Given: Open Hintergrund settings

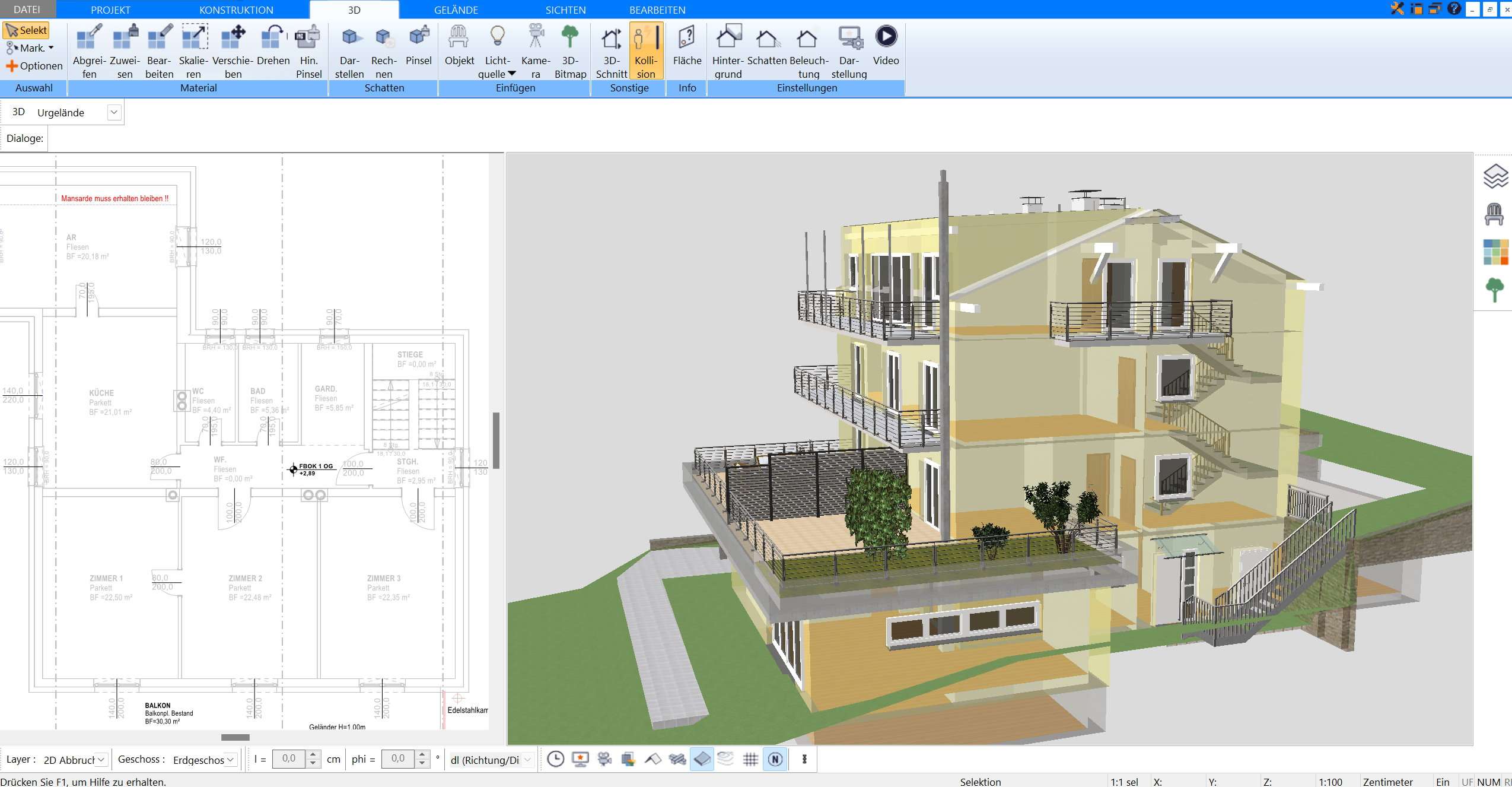Looking at the screenshot, I should pos(728,51).
